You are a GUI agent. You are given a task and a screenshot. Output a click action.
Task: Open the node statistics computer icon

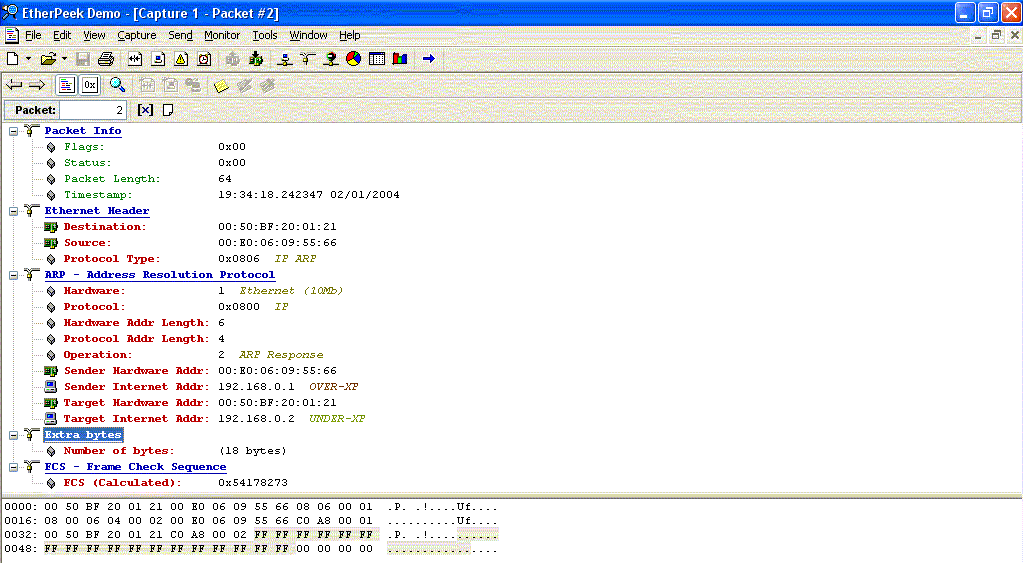284,59
